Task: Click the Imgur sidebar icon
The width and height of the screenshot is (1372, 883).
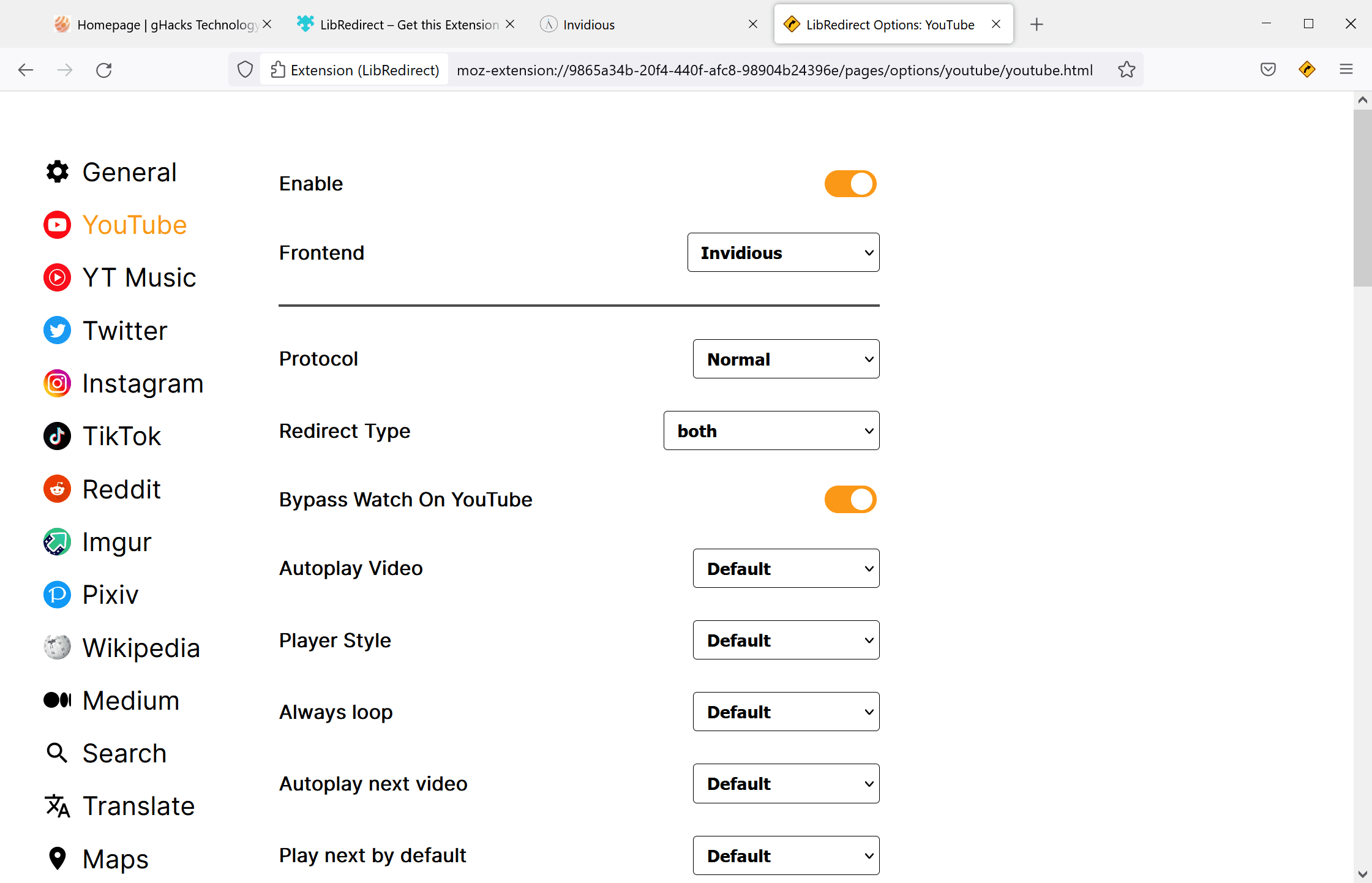Action: coord(57,542)
